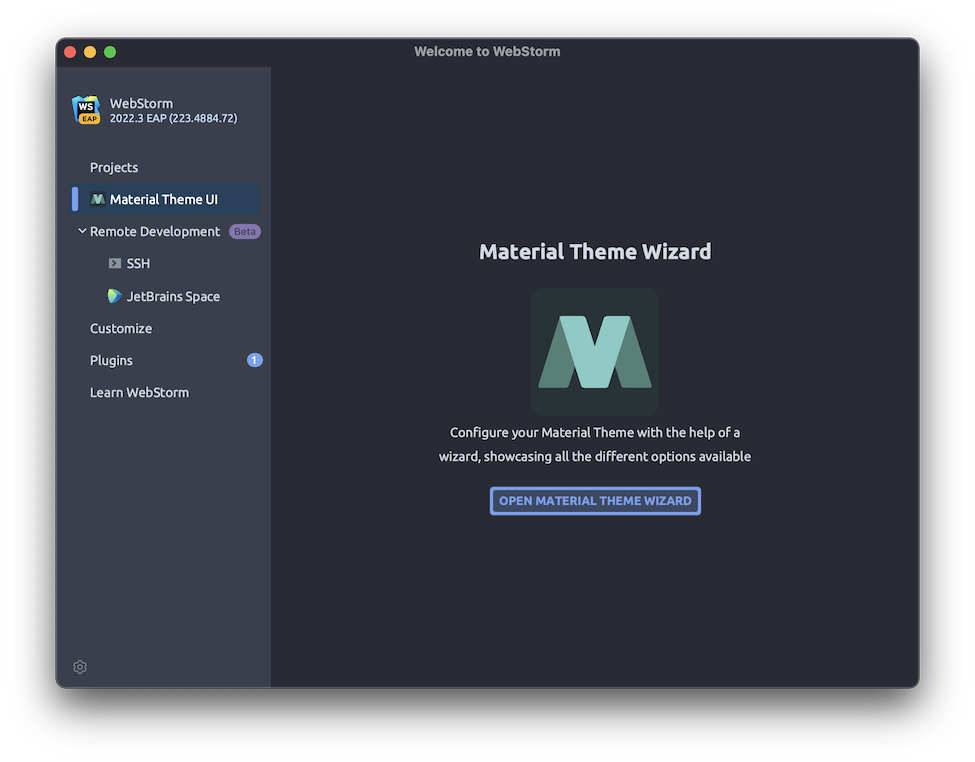Click the Open Material Theme Wizard button
Viewport: 975px width, 762px height.
pos(594,500)
